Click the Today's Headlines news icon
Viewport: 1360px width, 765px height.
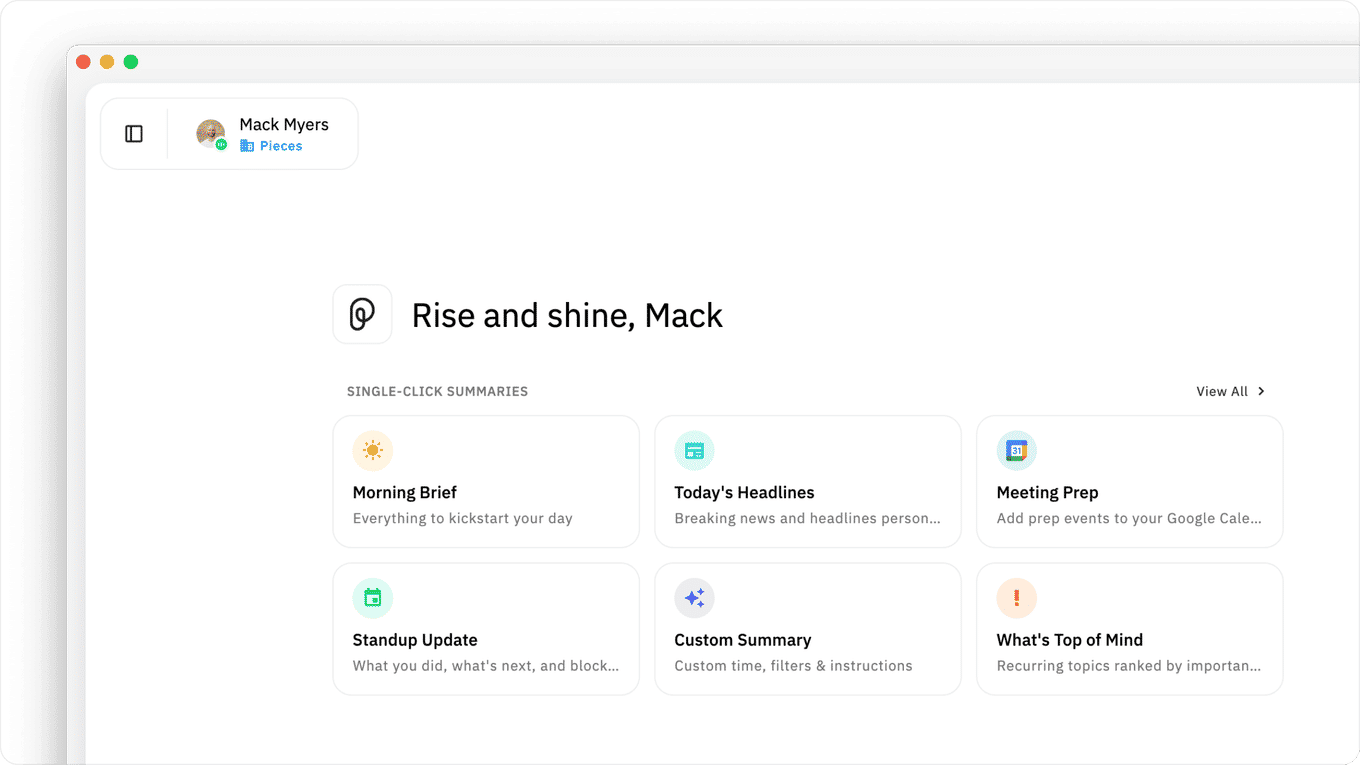(695, 451)
